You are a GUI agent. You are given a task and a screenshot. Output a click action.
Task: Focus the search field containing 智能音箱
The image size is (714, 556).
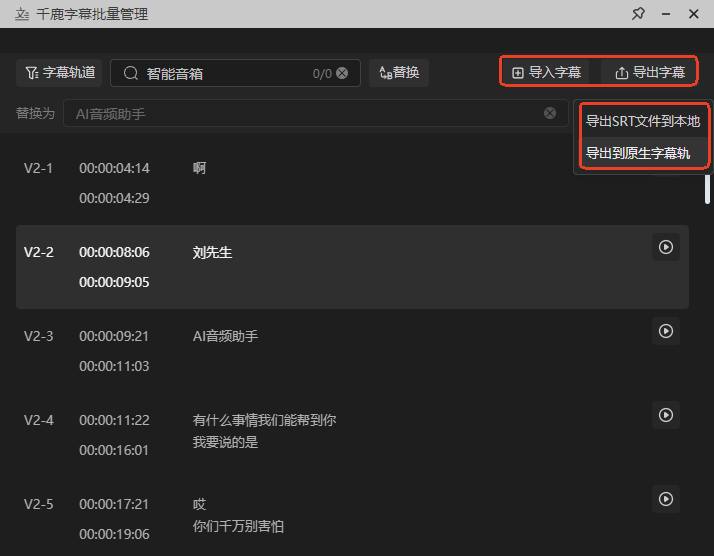coord(235,73)
